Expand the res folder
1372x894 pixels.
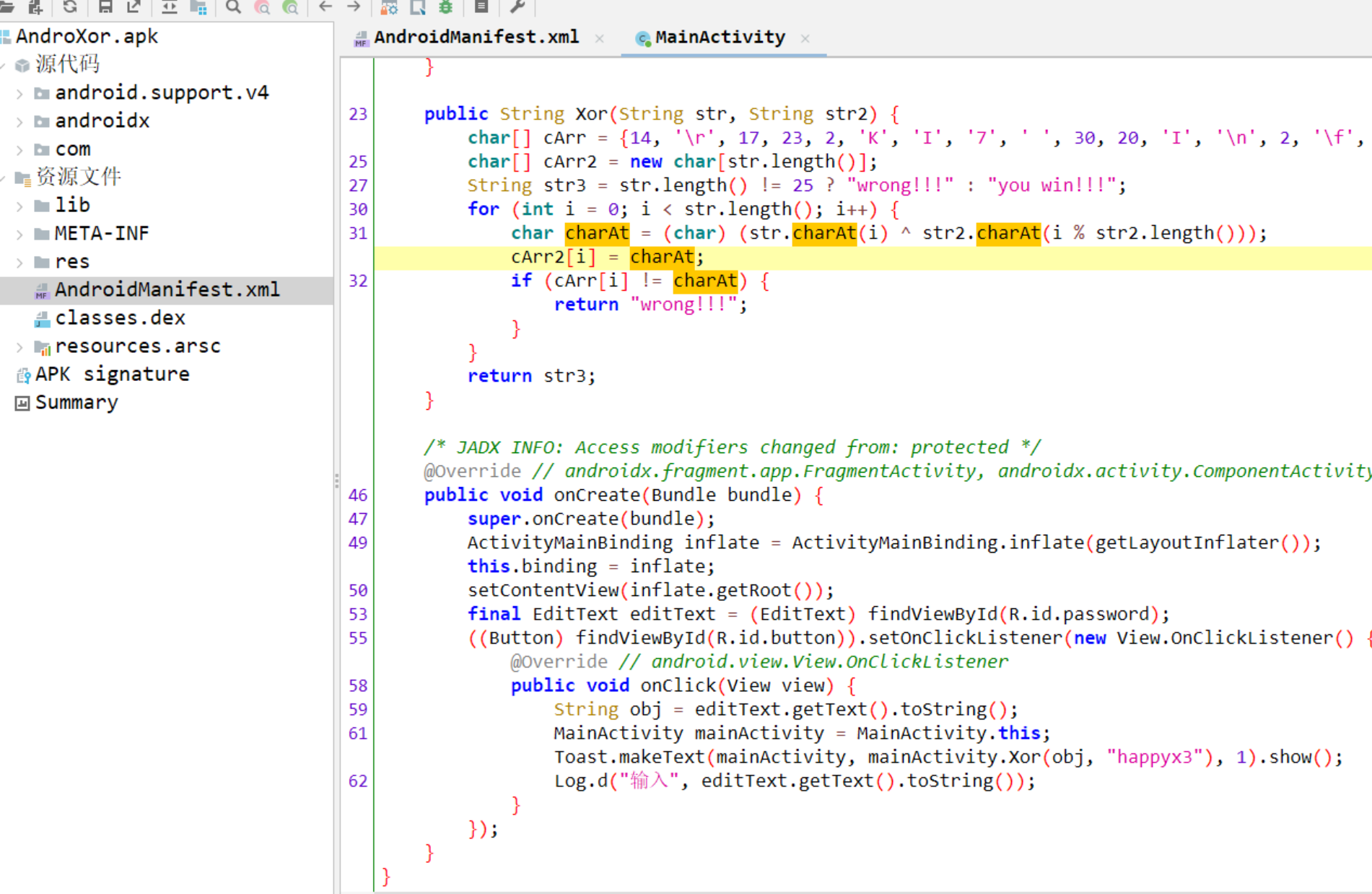[x=19, y=262]
